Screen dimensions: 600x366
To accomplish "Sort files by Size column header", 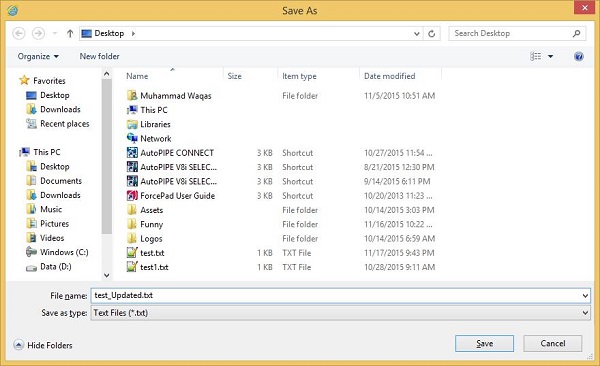I will (x=234, y=76).
